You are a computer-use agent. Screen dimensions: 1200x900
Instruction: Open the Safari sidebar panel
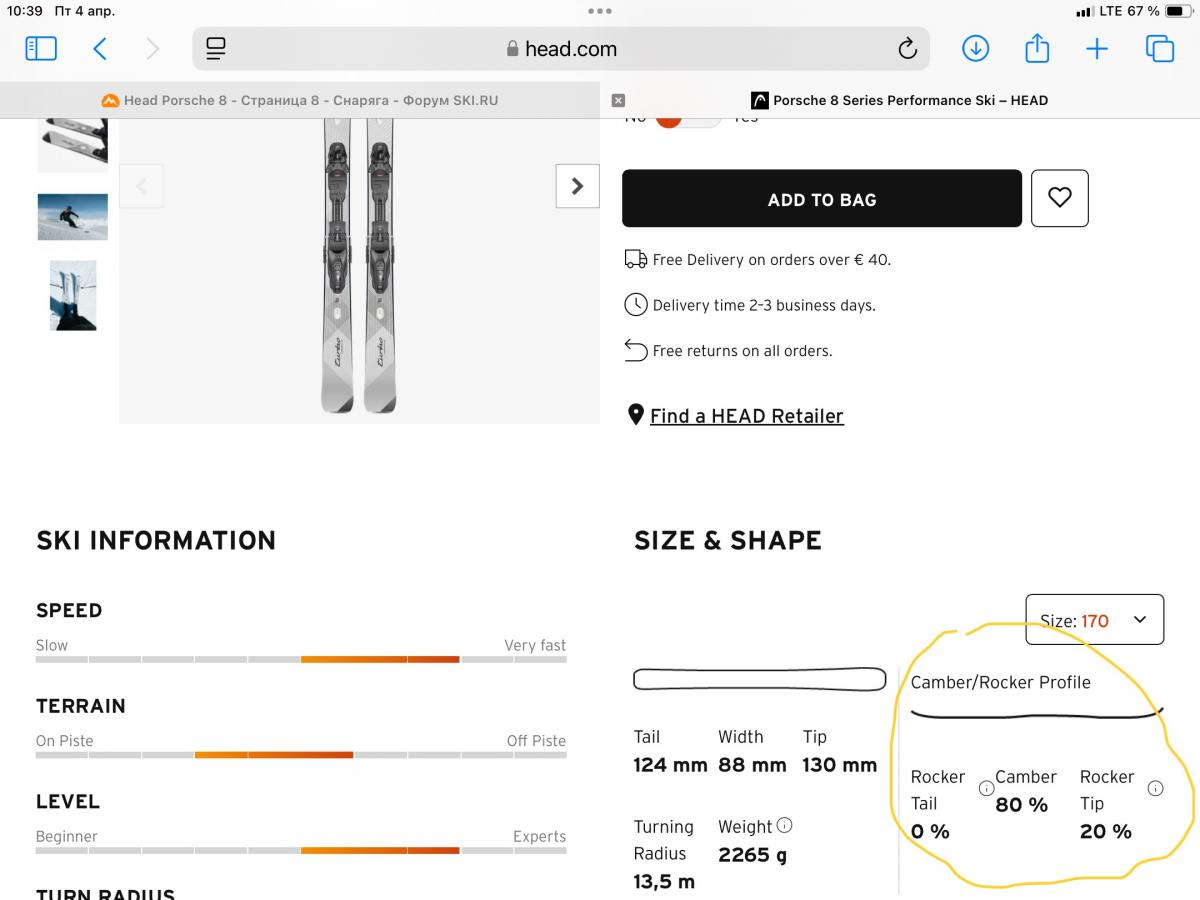pyautogui.click(x=41, y=48)
